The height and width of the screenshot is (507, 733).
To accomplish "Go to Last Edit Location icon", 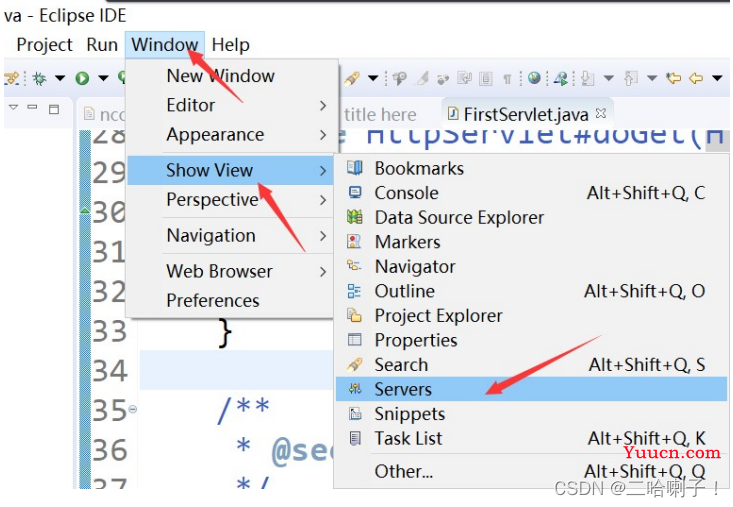I will [x=674, y=78].
